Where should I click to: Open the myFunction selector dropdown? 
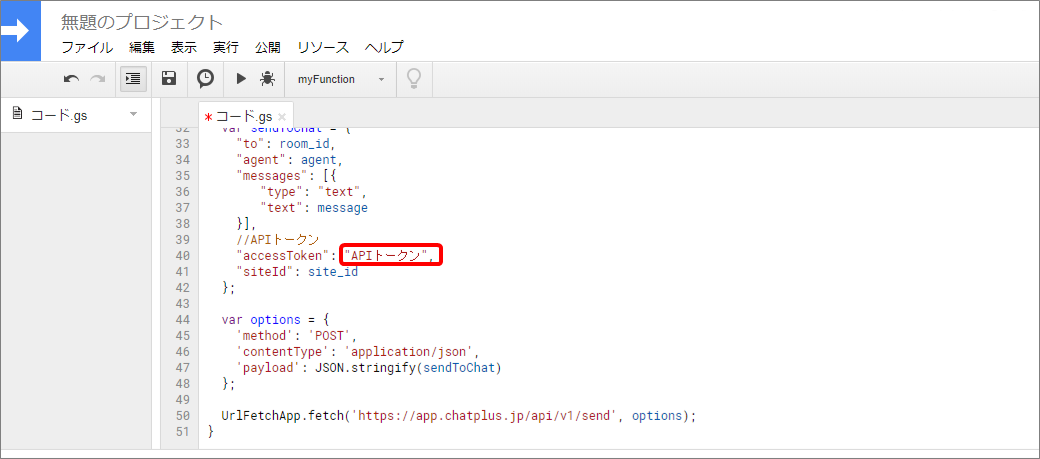point(341,79)
